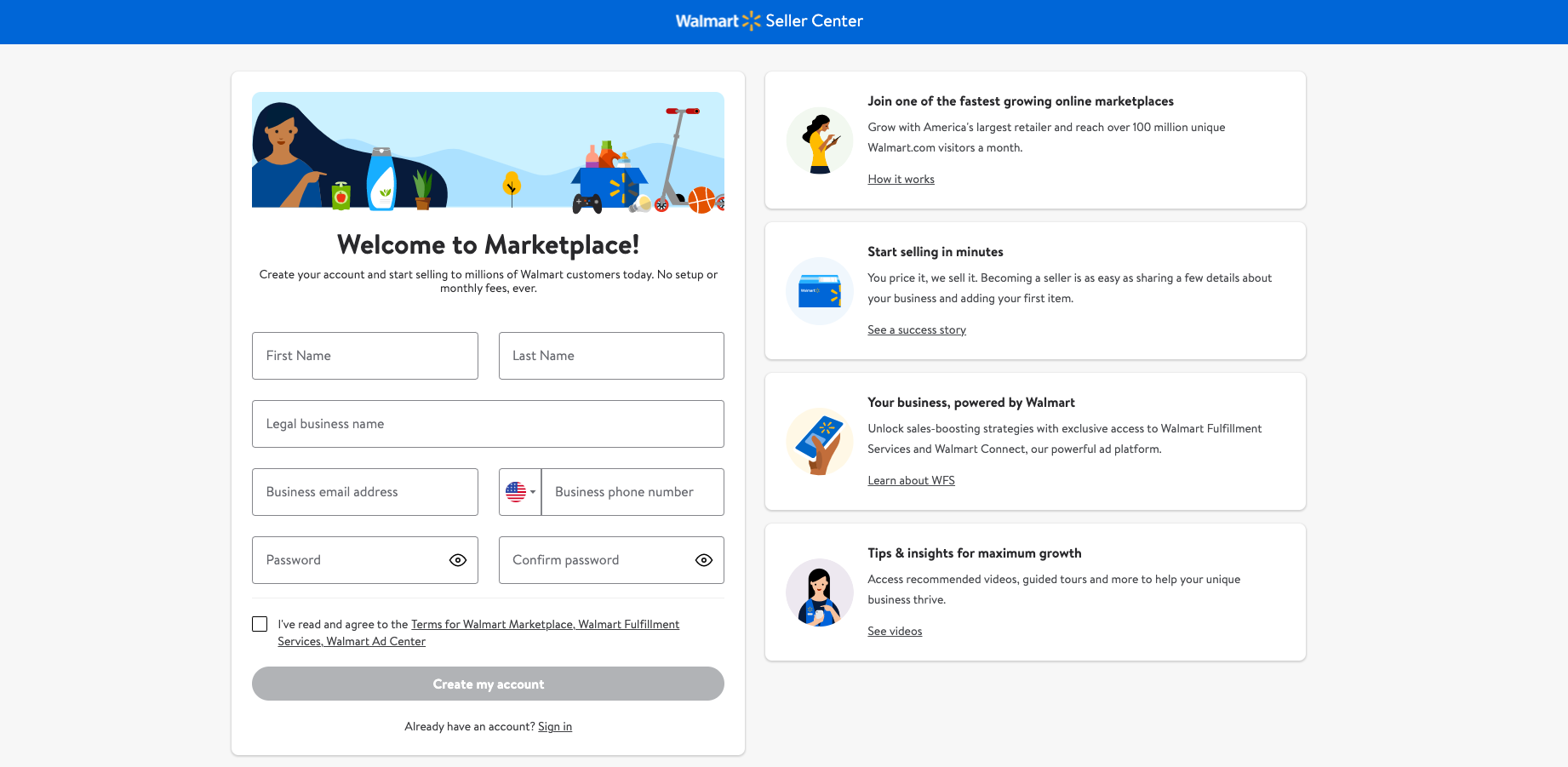Focus the Last Name field
The image size is (1568, 767).
[611, 356]
